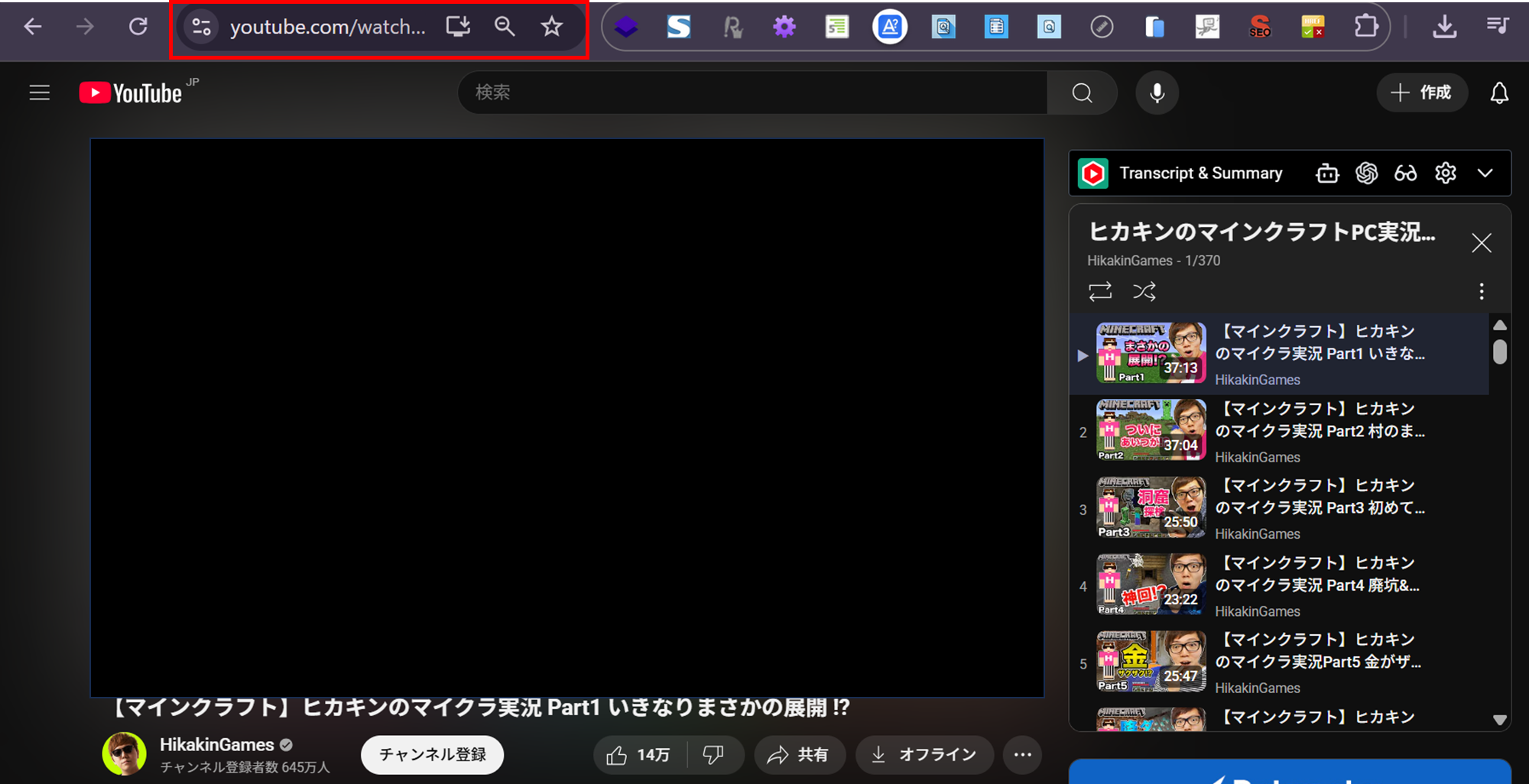
Task: Open HikakinGames channel name link below video
Action: [217, 744]
